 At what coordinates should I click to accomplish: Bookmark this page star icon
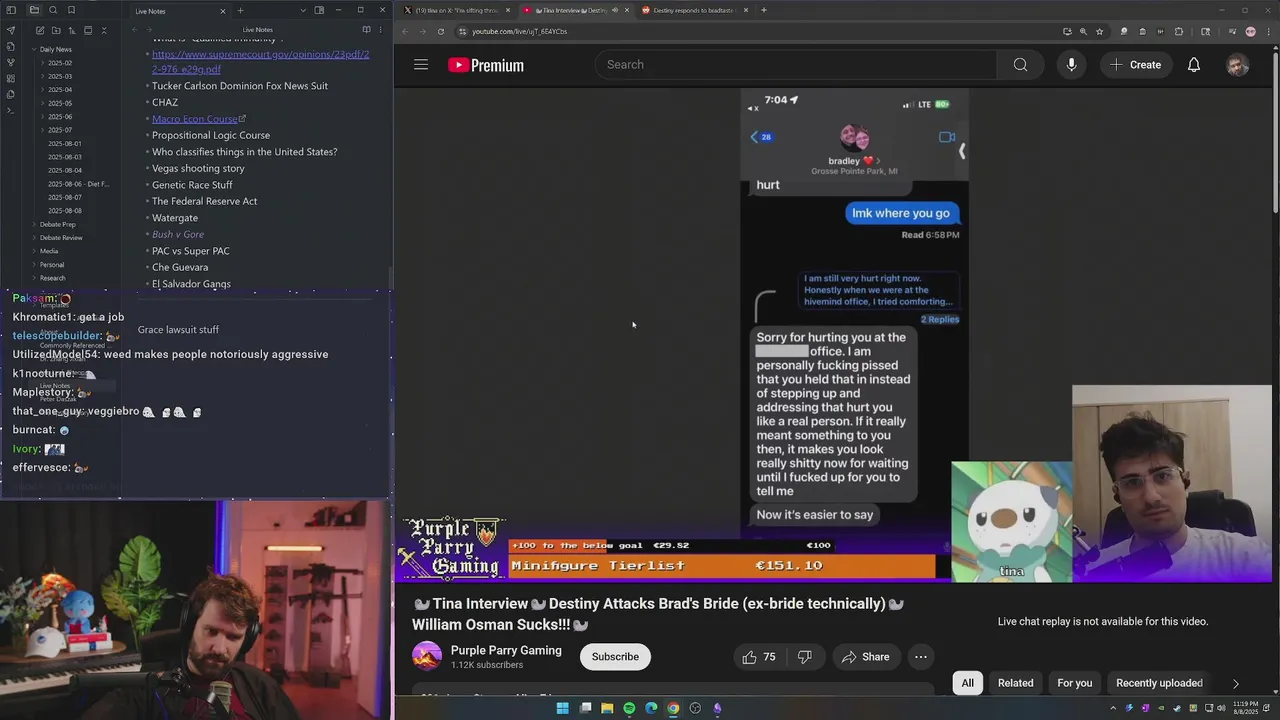click(x=1100, y=31)
